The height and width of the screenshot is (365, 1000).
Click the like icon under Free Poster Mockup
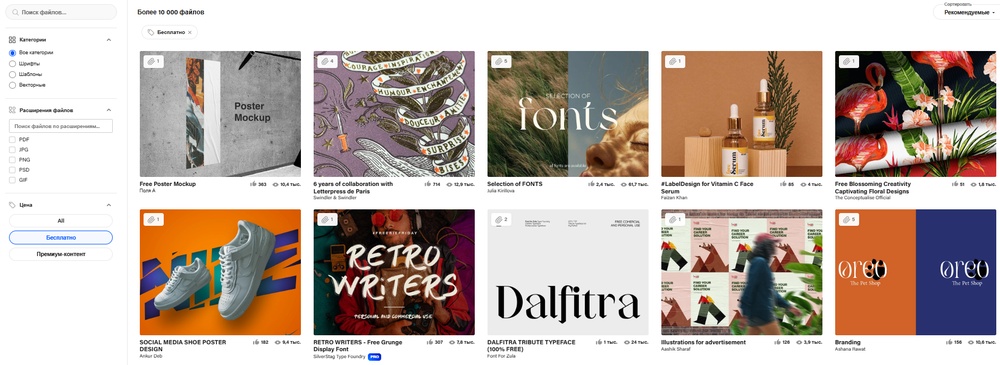[254, 184]
